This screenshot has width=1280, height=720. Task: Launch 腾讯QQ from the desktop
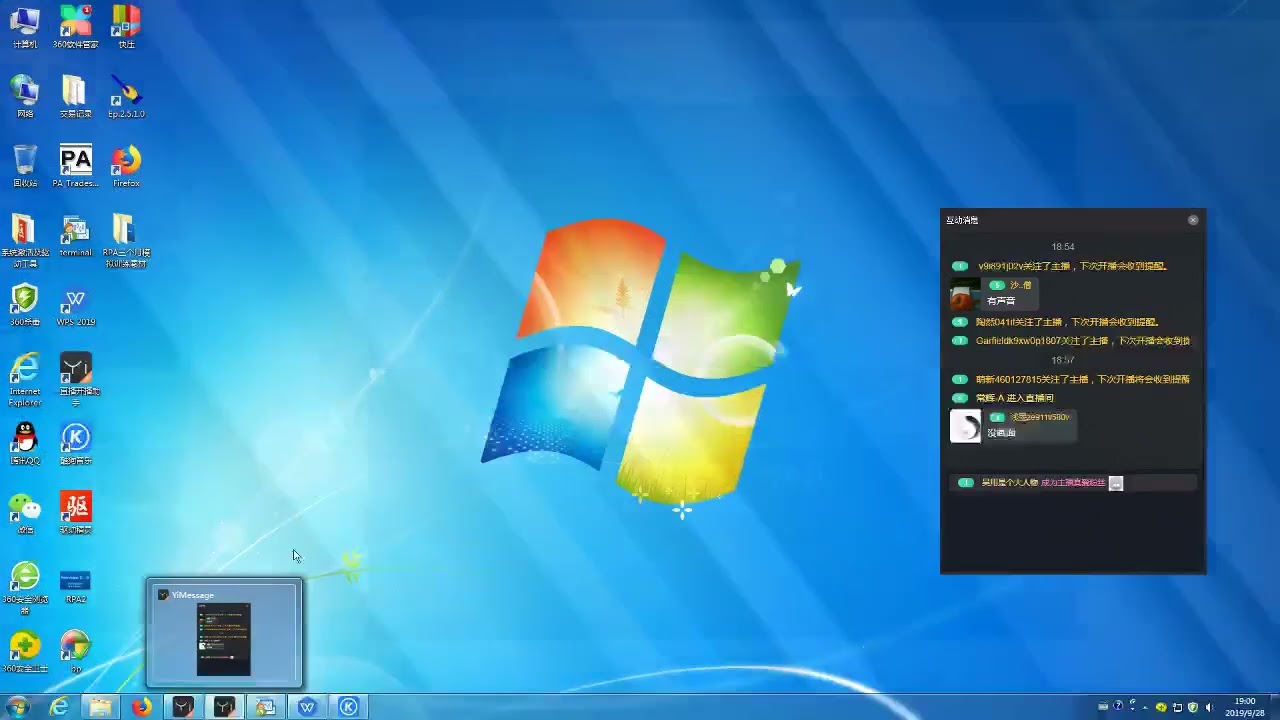(25, 443)
